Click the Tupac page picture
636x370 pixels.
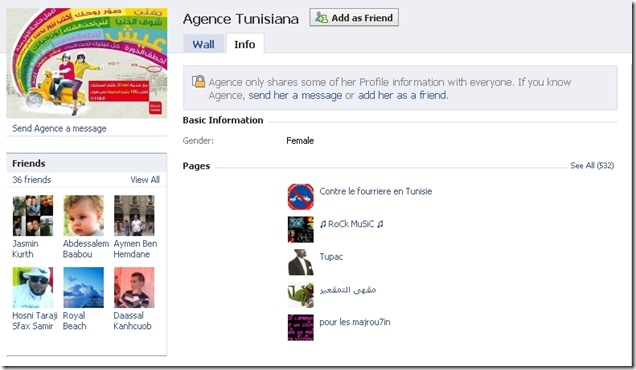point(301,262)
